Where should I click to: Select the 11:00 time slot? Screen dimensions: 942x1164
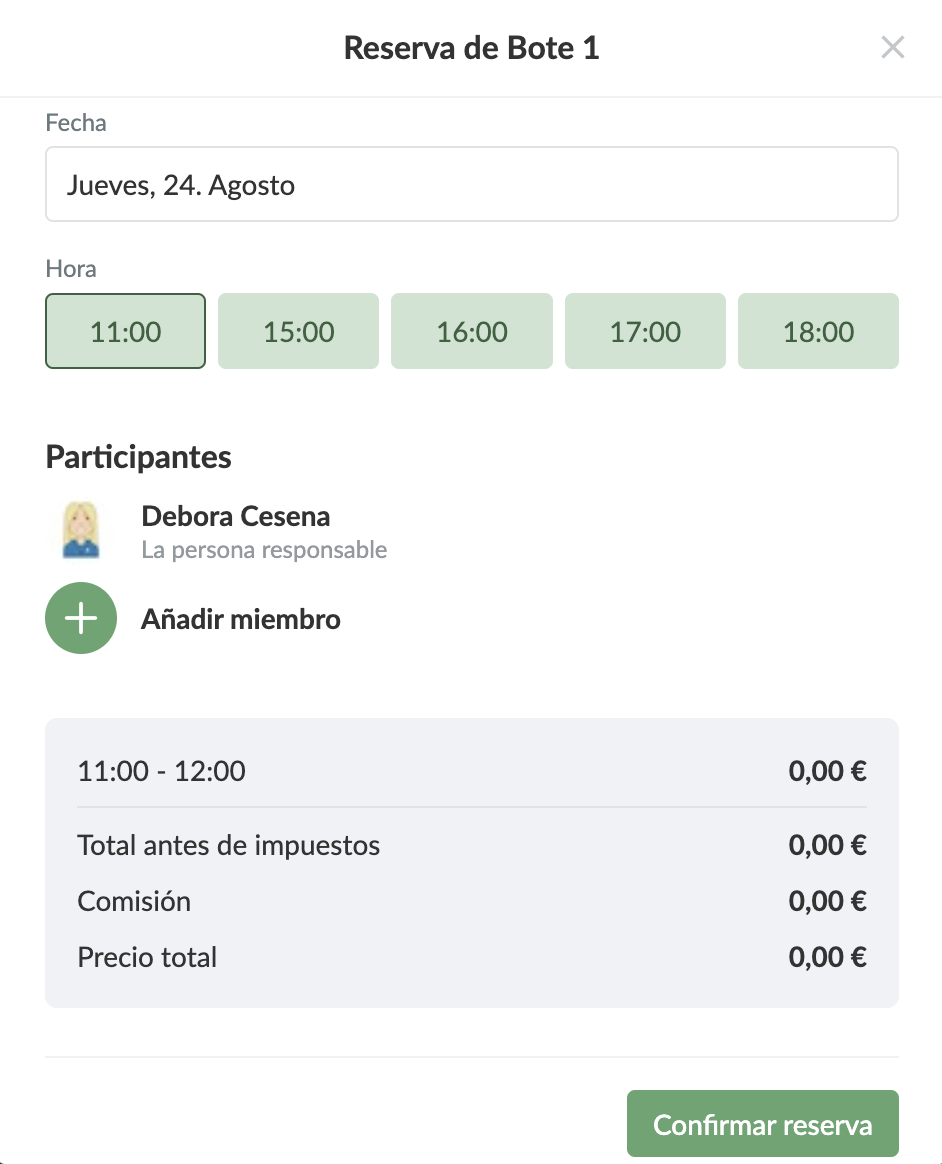(x=126, y=331)
